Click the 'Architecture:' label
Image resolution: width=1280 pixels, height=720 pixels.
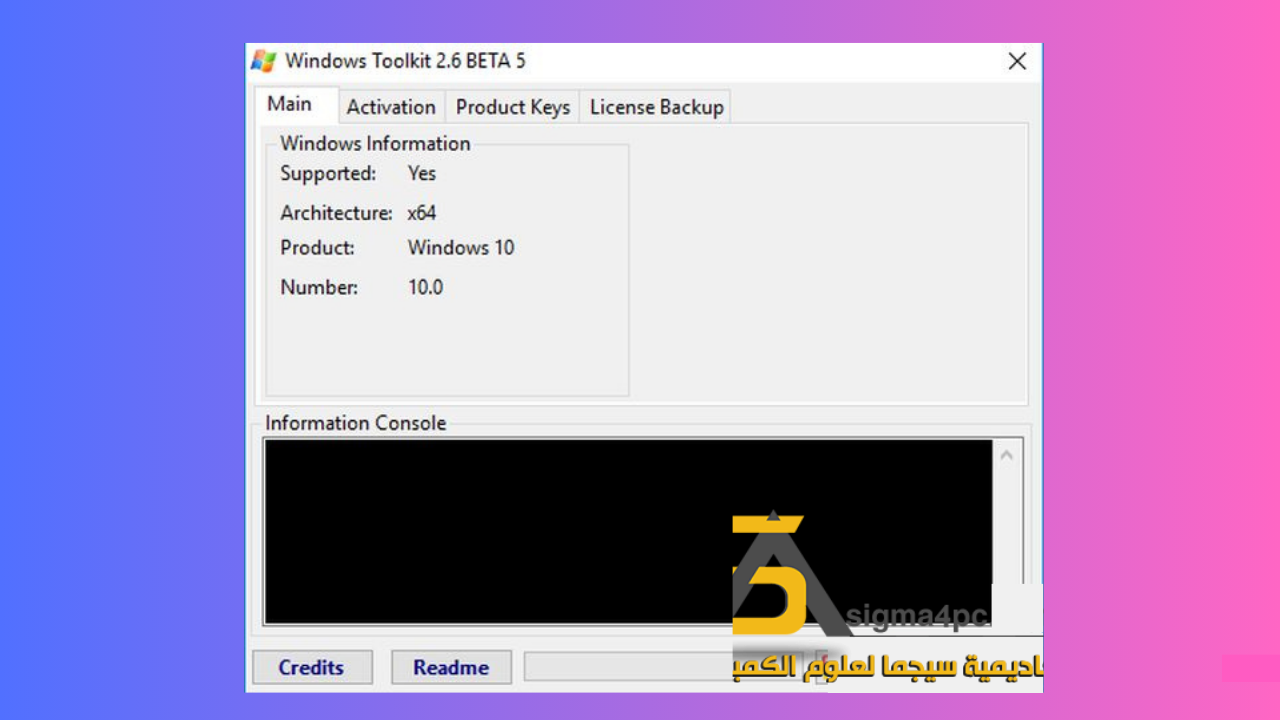336,213
